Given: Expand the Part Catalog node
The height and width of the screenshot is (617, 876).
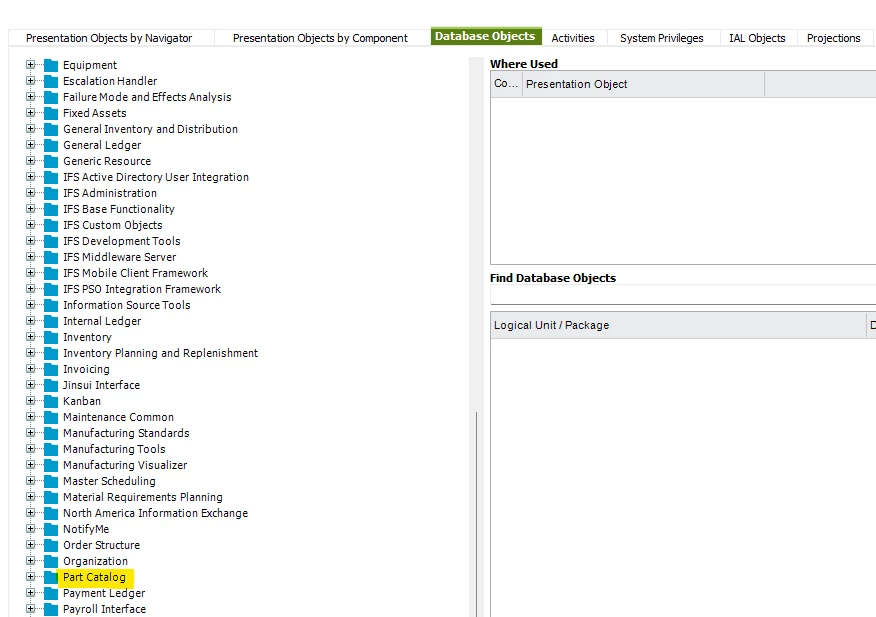Looking at the screenshot, I should [31, 577].
